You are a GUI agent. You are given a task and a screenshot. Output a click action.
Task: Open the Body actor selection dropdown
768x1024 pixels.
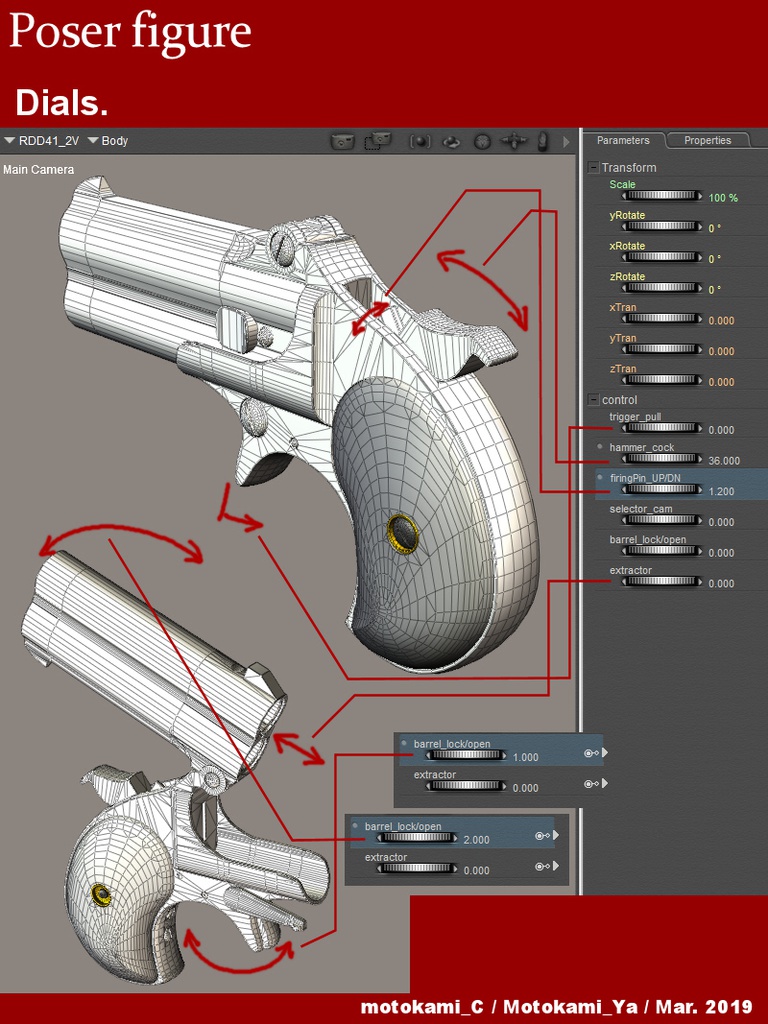click(108, 140)
